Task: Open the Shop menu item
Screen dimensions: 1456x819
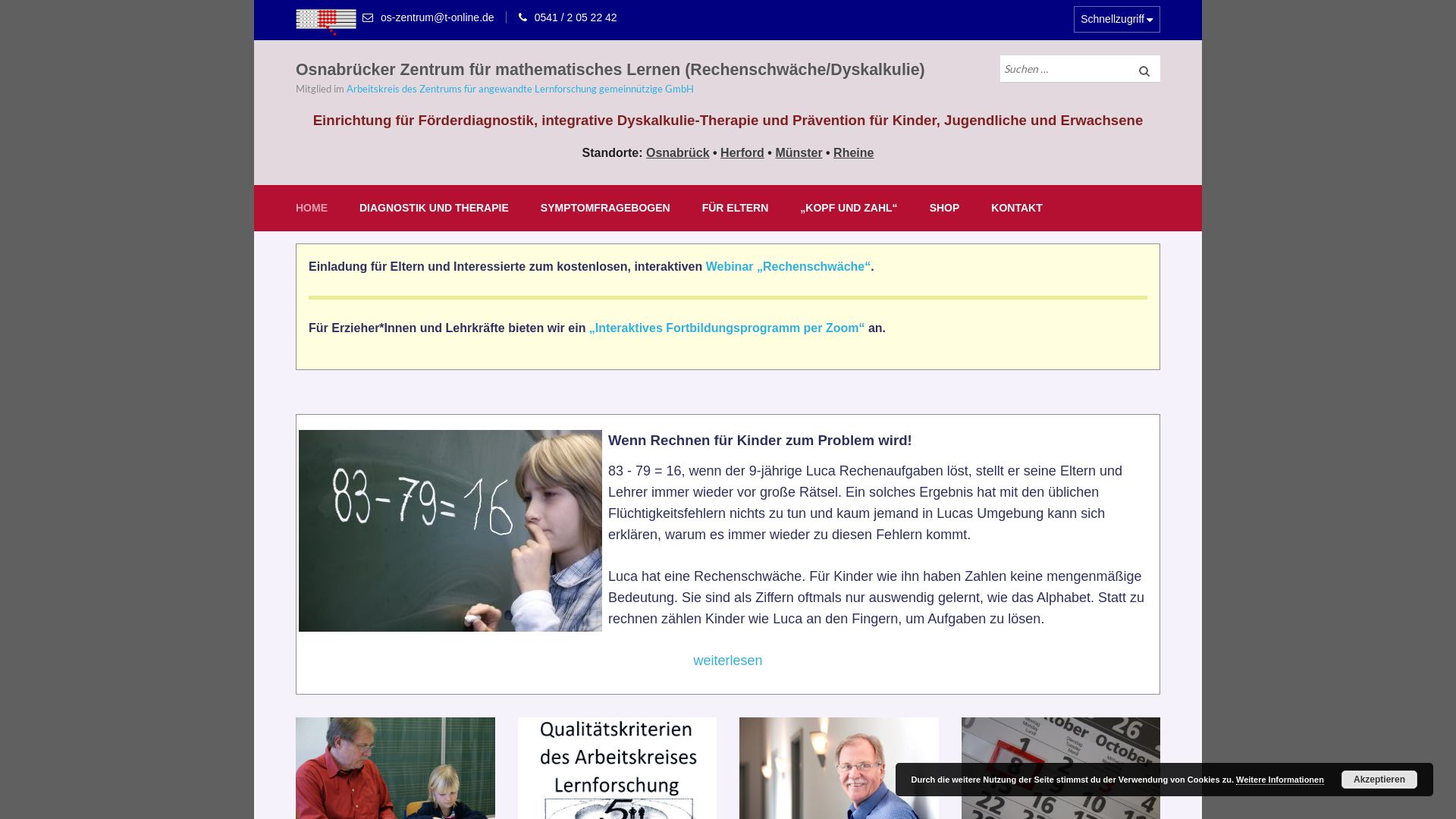Action: tap(944, 208)
